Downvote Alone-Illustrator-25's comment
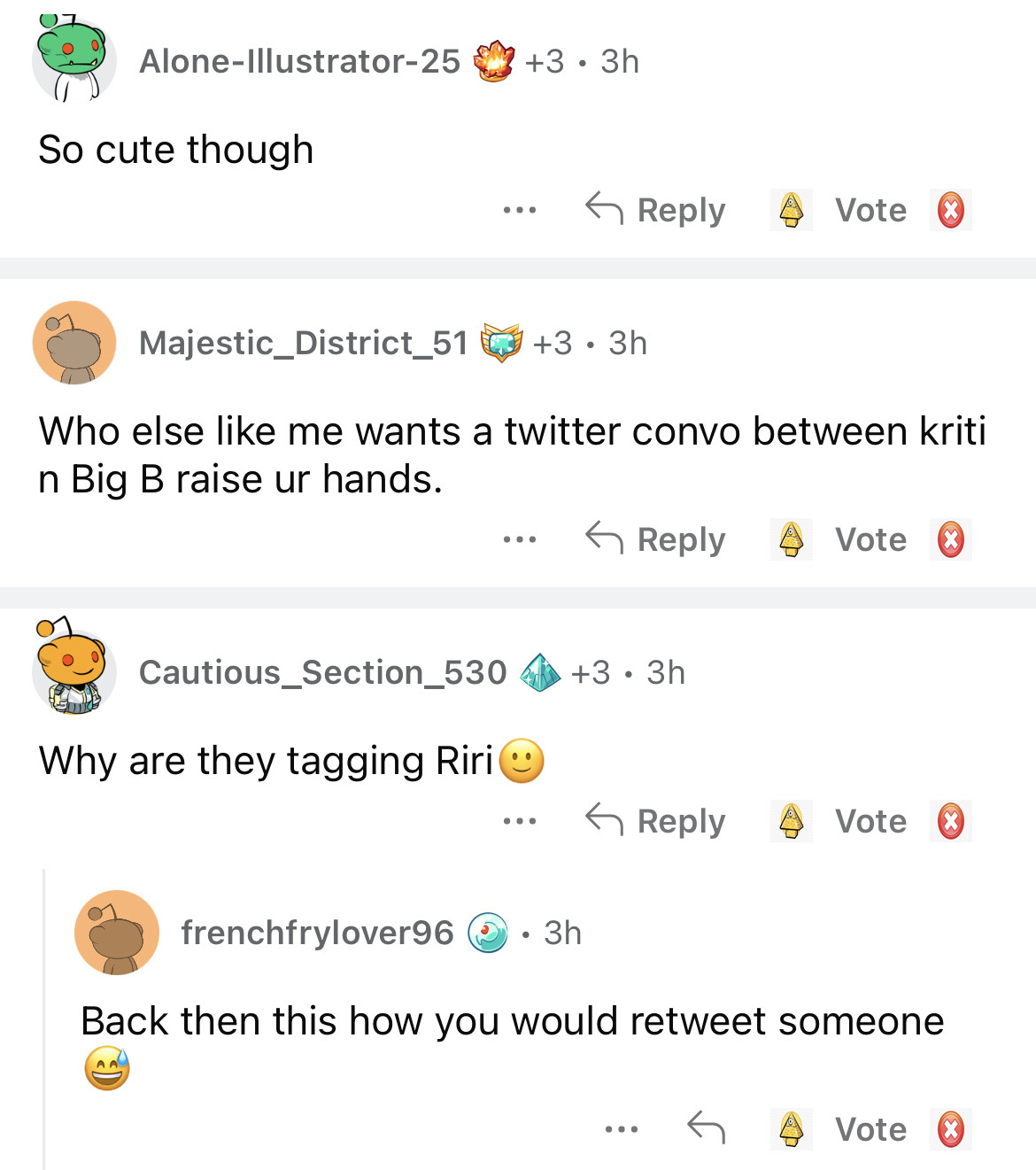This screenshot has width=1036, height=1170. [950, 210]
